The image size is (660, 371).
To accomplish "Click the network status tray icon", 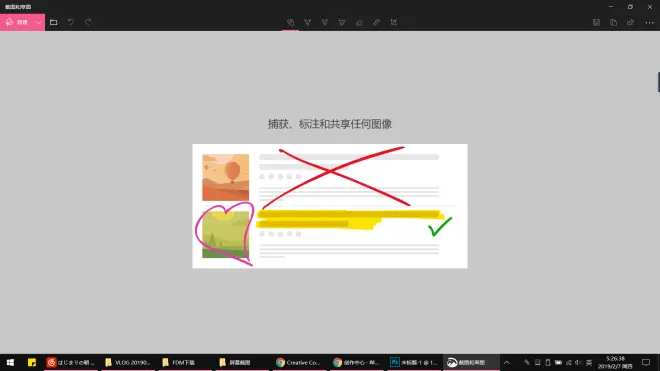I will (569, 363).
